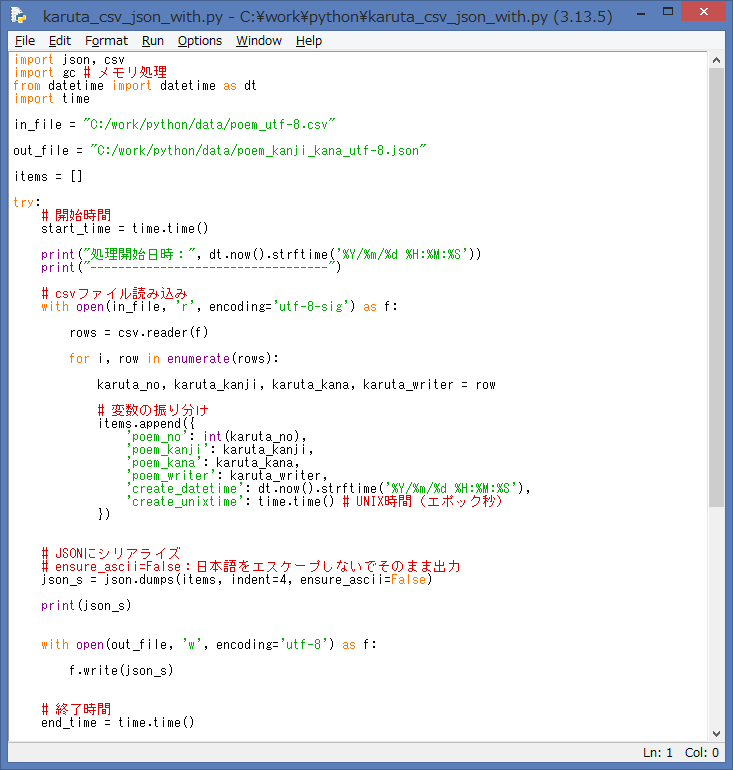This screenshot has width=733, height=770.
Task: Click the scroll up arrow of vertical scrollbar
Action: tap(716, 61)
